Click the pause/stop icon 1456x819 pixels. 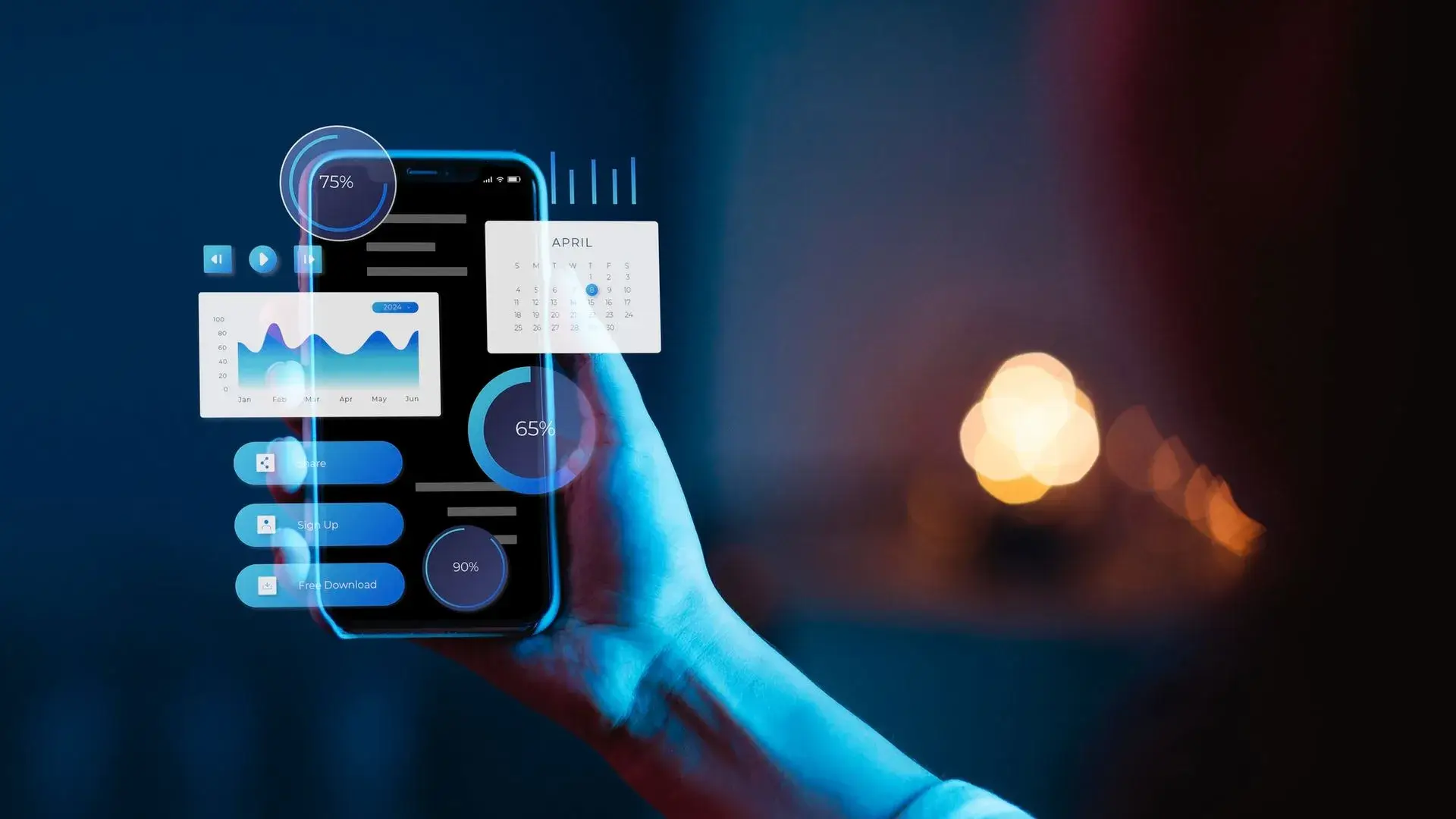[x=307, y=259]
